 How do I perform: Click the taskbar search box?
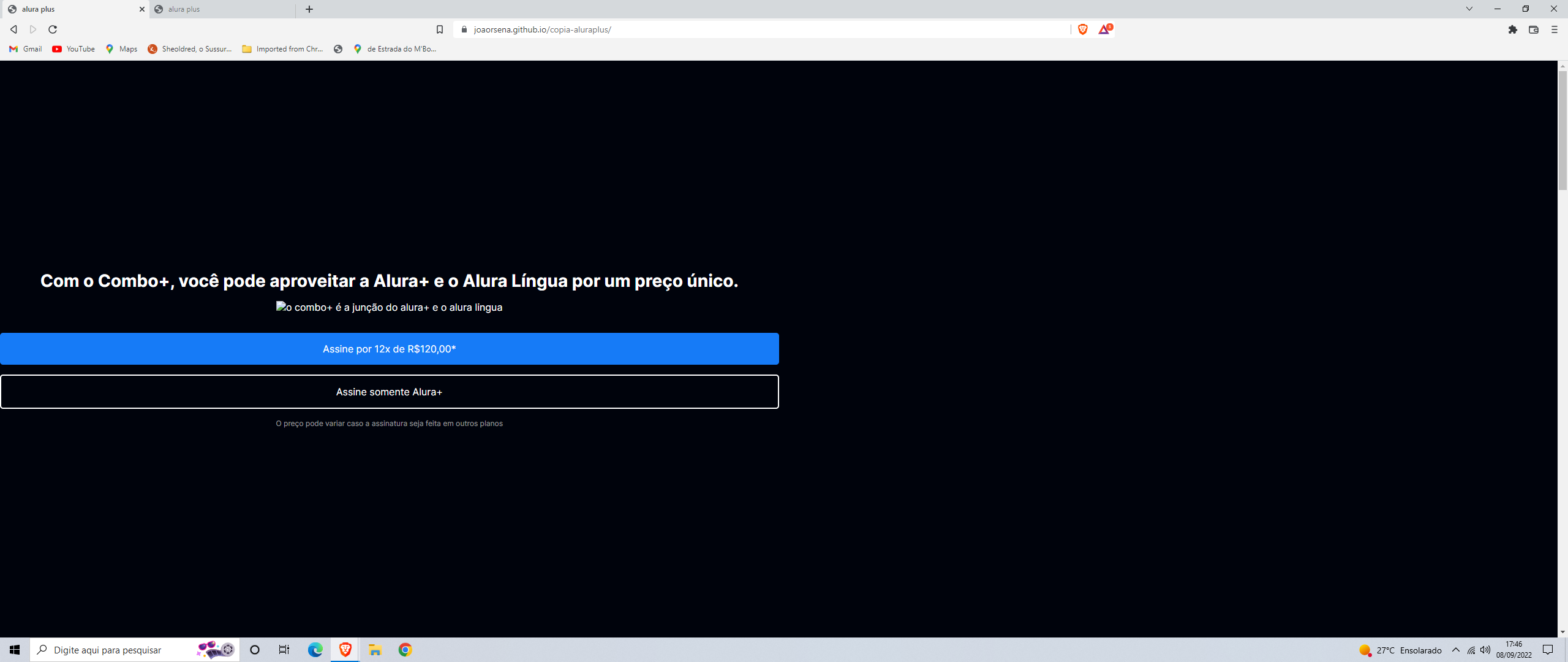point(135,650)
